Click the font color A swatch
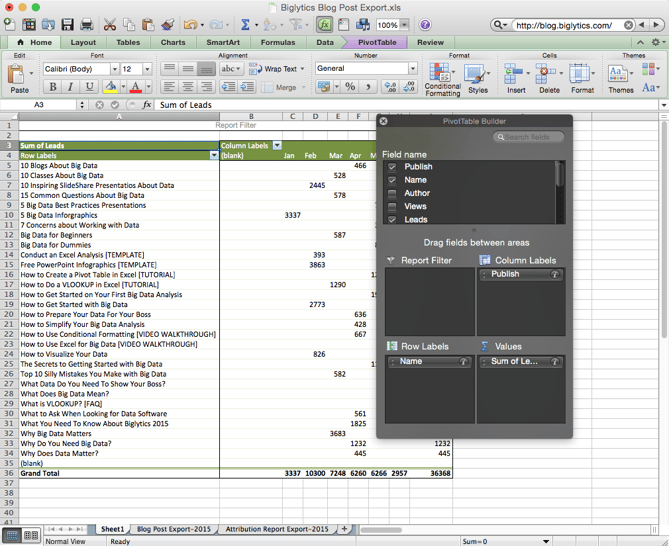The width and height of the screenshot is (669, 546). [x=135, y=88]
